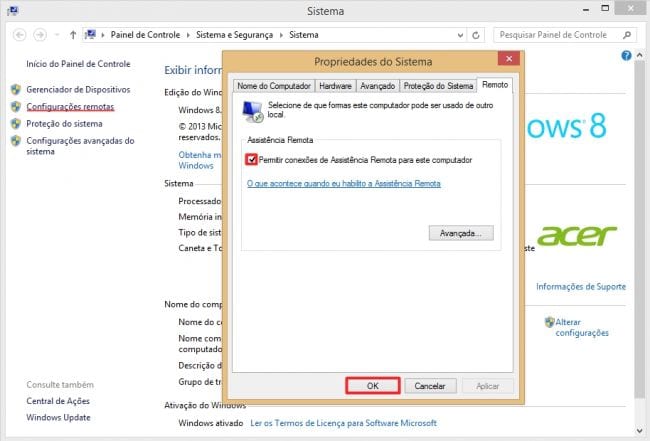Click Painel de Controle breadcrumb

click(145, 35)
